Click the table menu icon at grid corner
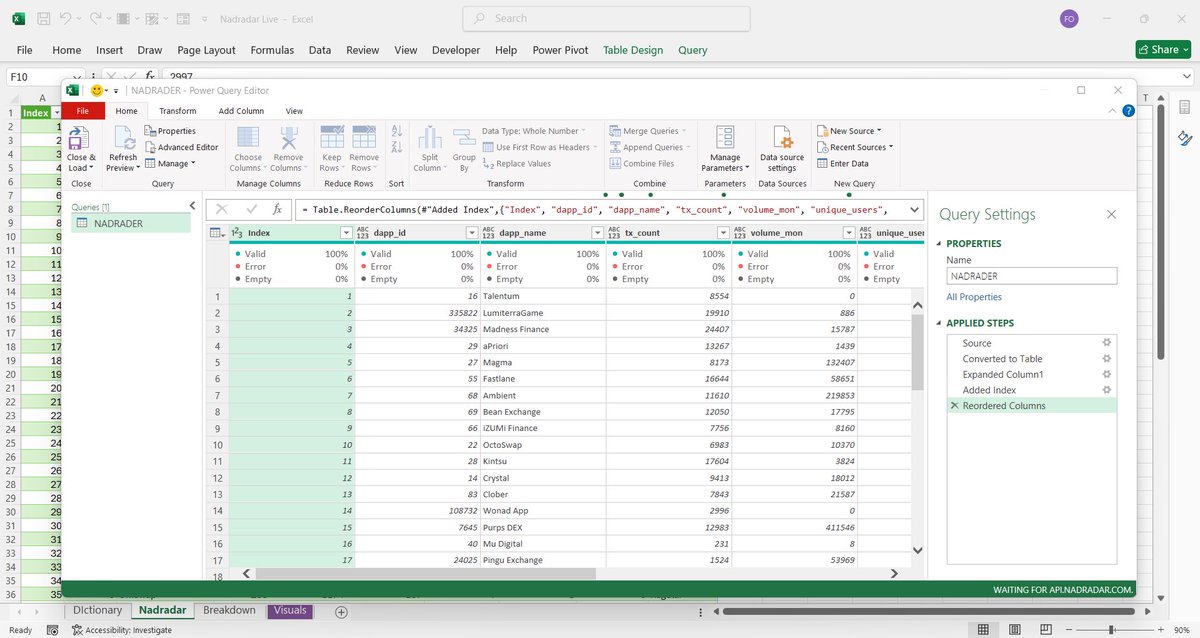The image size is (1200, 638). tap(217, 233)
